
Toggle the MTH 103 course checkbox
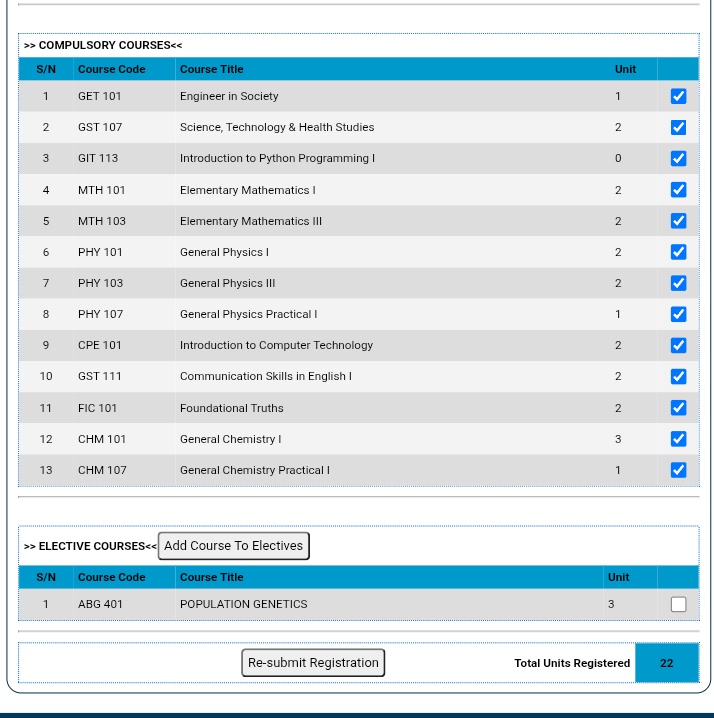(678, 221)
